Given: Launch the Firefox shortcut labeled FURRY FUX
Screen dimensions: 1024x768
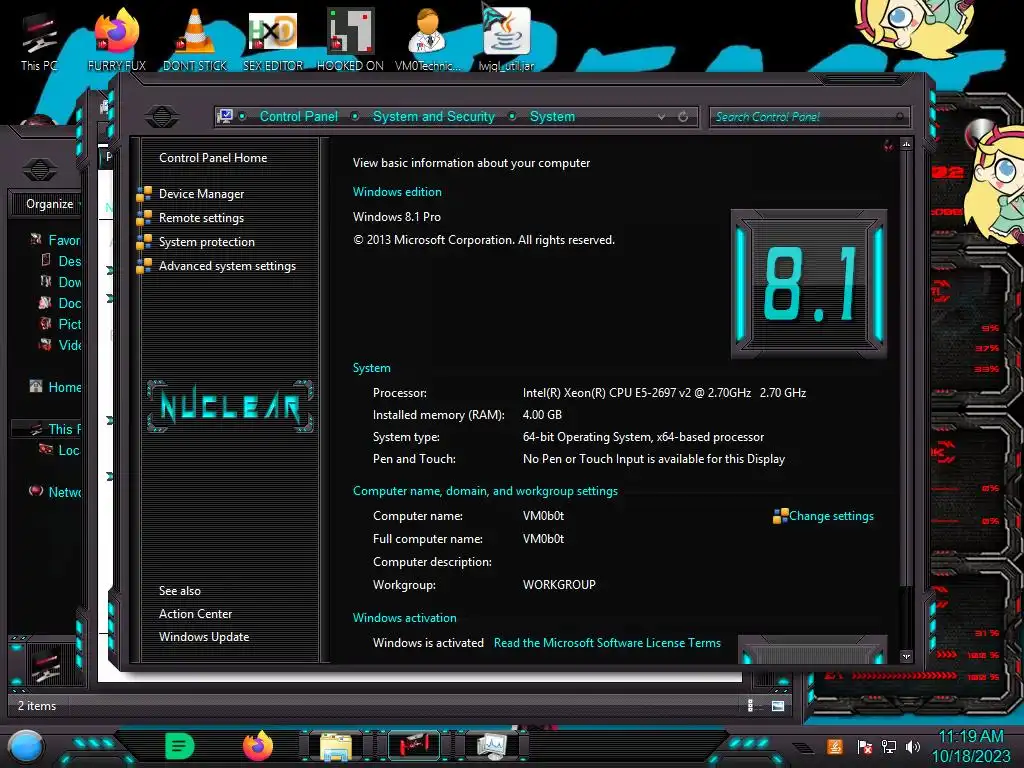Looking at the screenshot, I should [117, 39].
